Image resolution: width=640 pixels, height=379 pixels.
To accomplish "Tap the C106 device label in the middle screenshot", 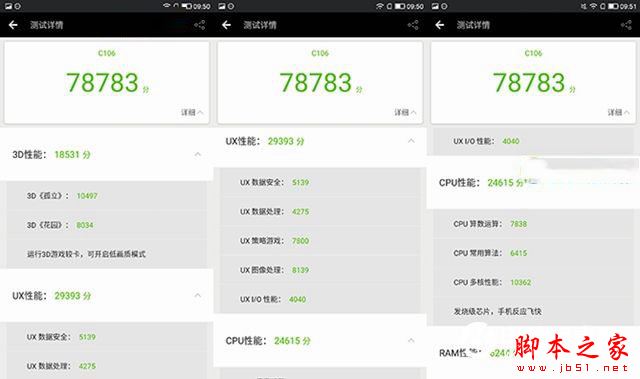I will point(320,53).
